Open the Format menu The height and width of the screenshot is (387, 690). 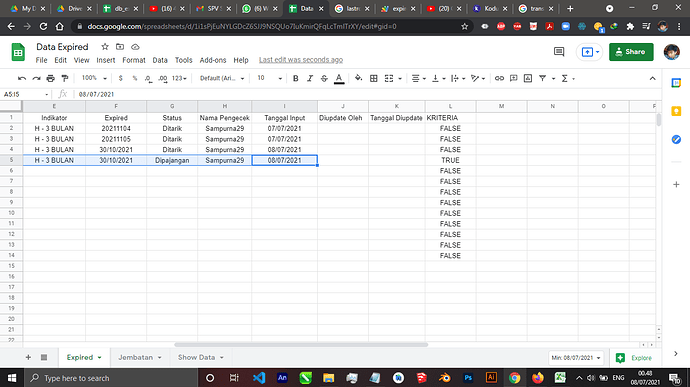click(x=134, y=60)
